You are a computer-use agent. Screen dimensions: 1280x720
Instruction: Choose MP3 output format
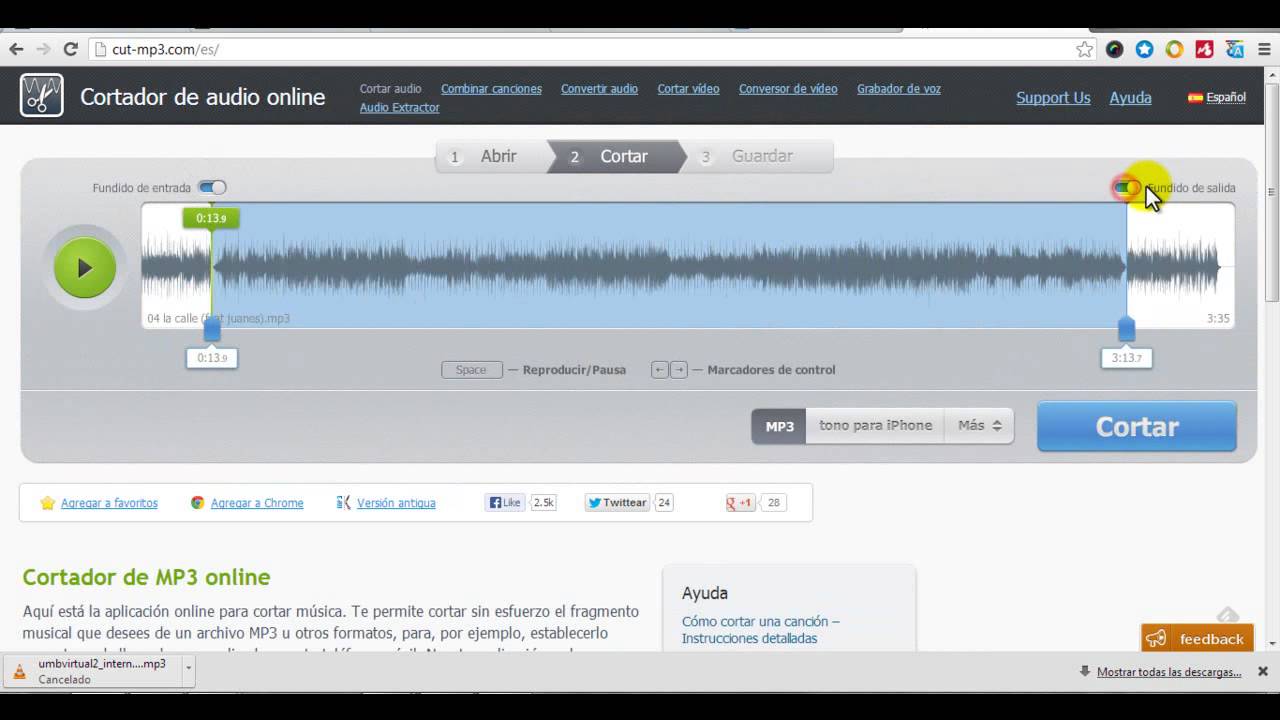[x=779, y=426]
